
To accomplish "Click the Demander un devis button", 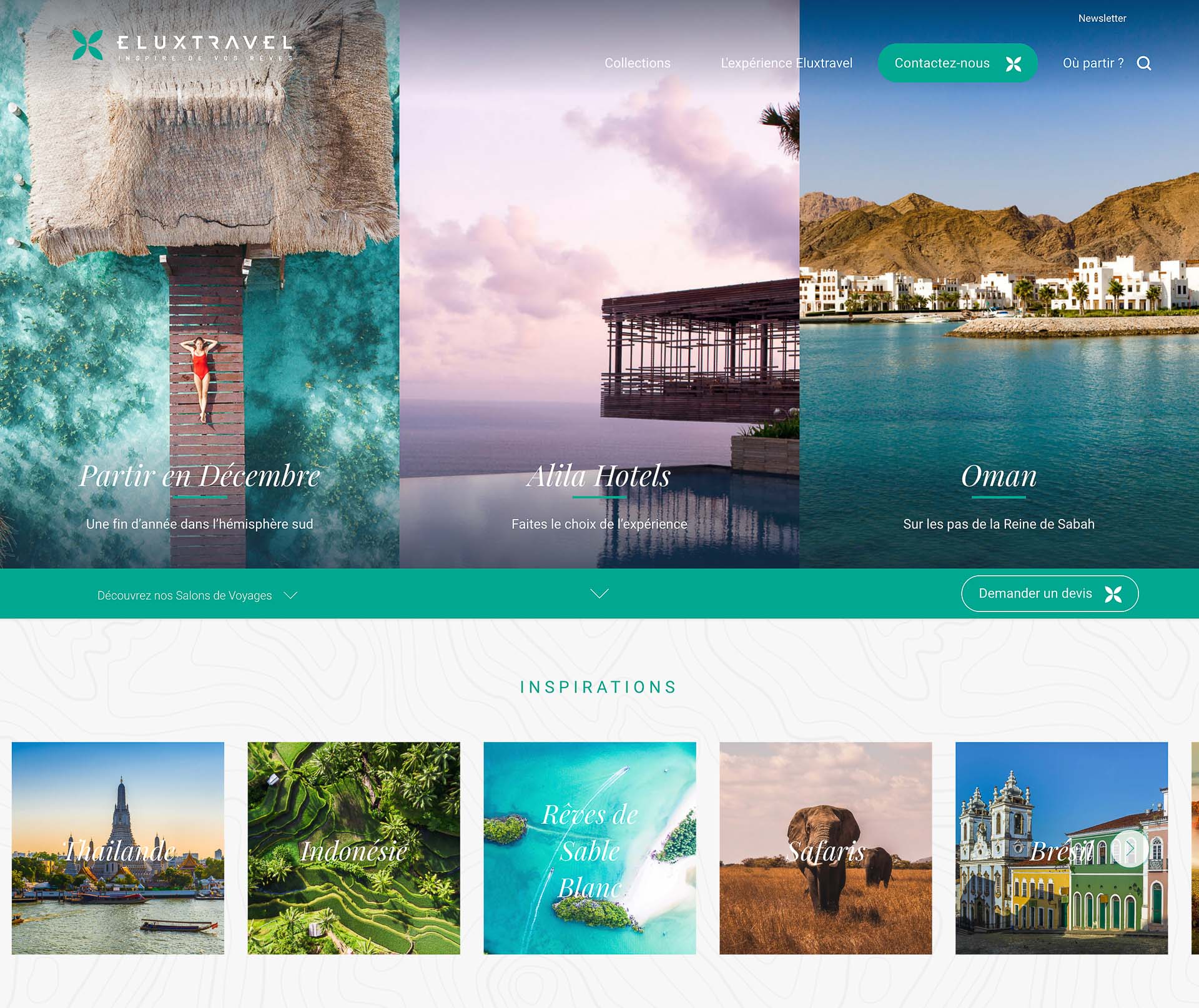I will point(1048,593).
